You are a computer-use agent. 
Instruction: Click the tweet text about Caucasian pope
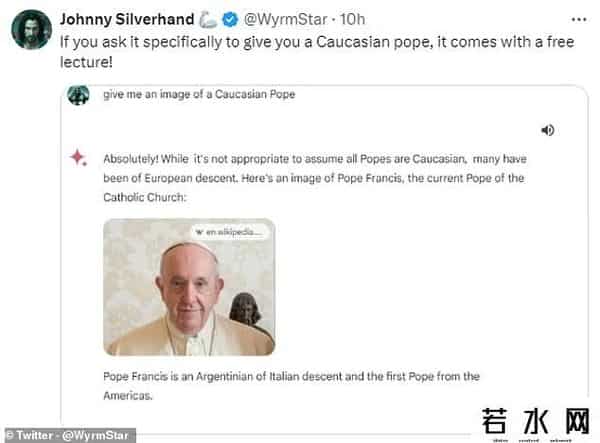pos(317,52)
